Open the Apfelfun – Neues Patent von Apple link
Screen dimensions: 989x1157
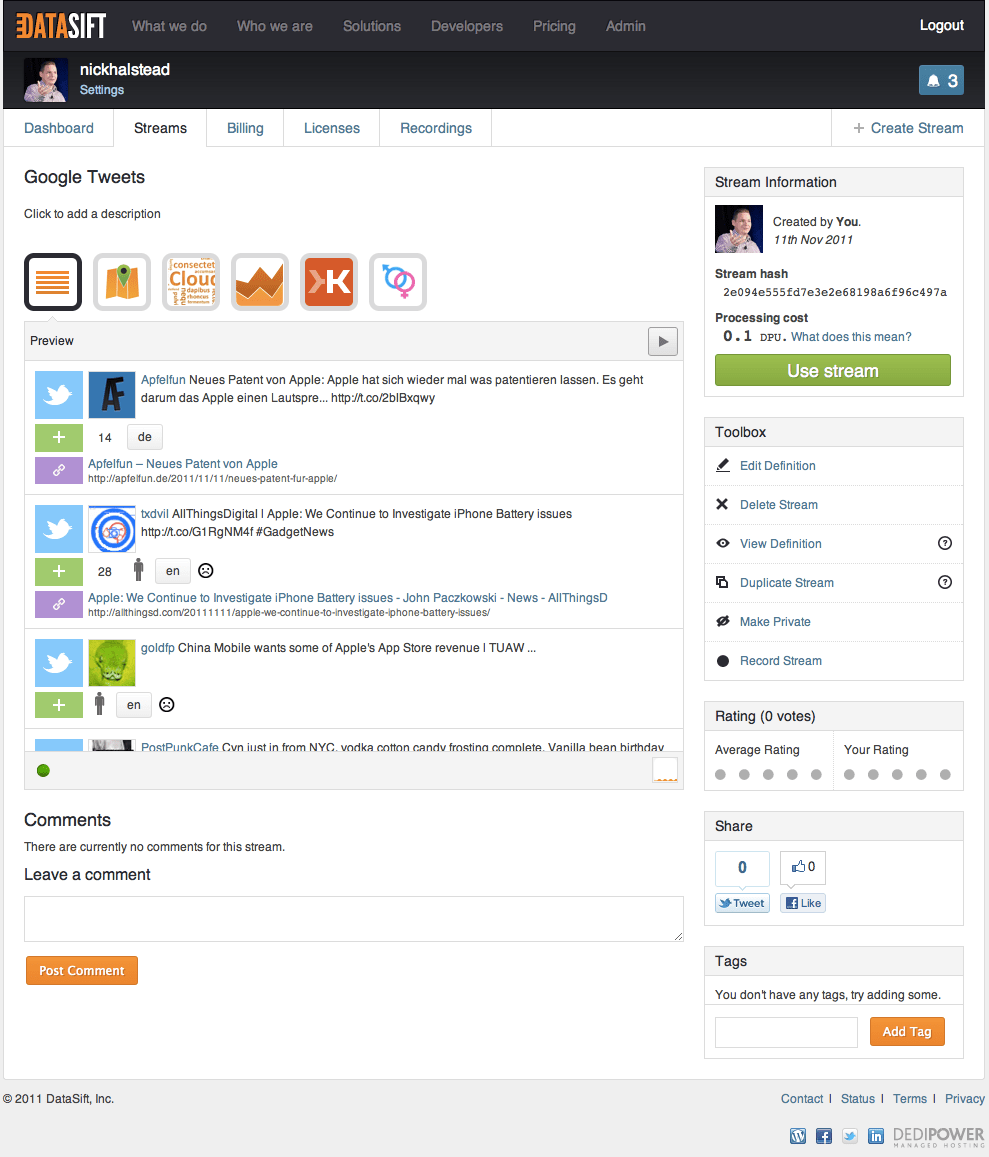pos(183,464)
